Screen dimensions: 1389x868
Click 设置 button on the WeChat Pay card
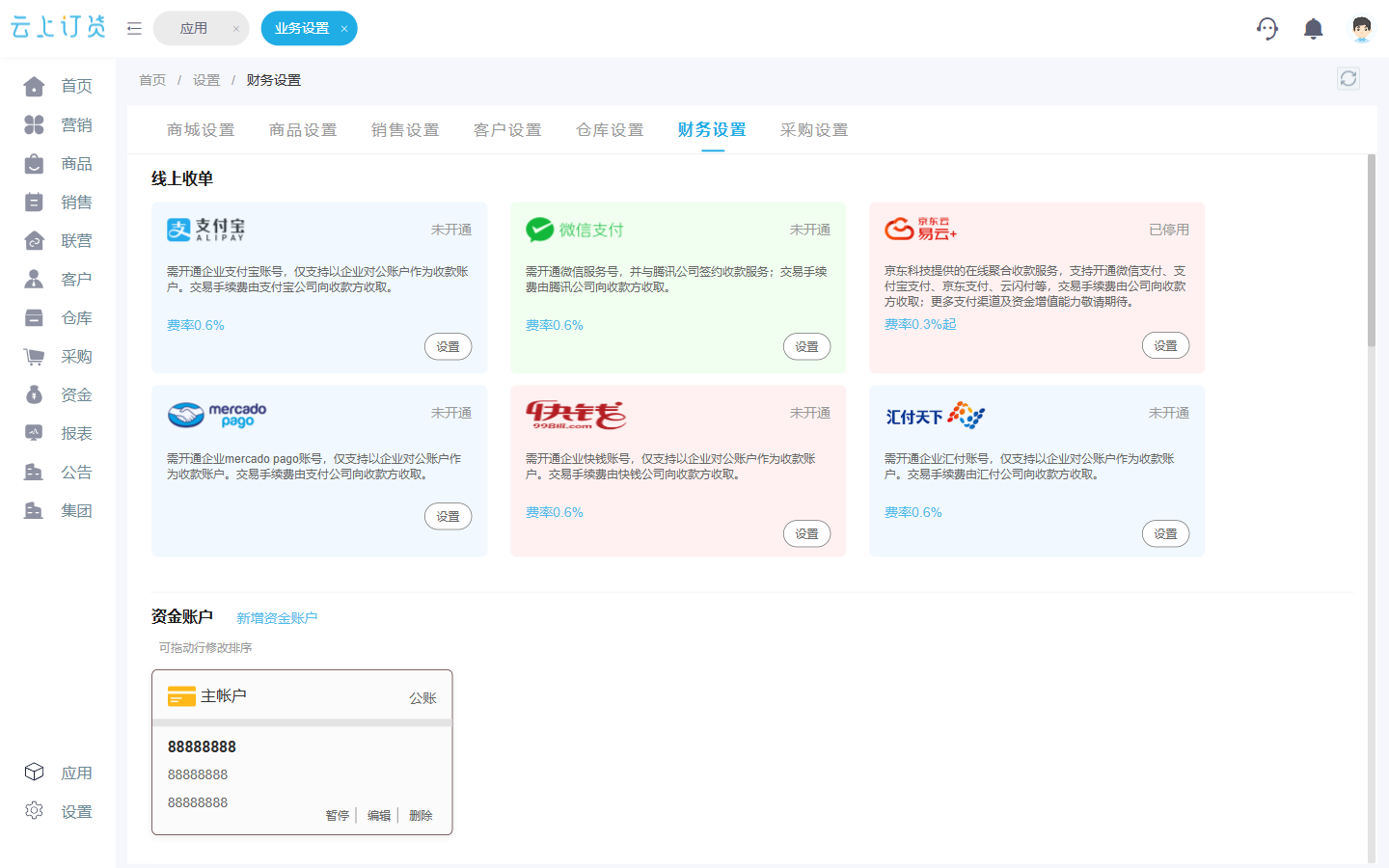[x=806, y=347]
